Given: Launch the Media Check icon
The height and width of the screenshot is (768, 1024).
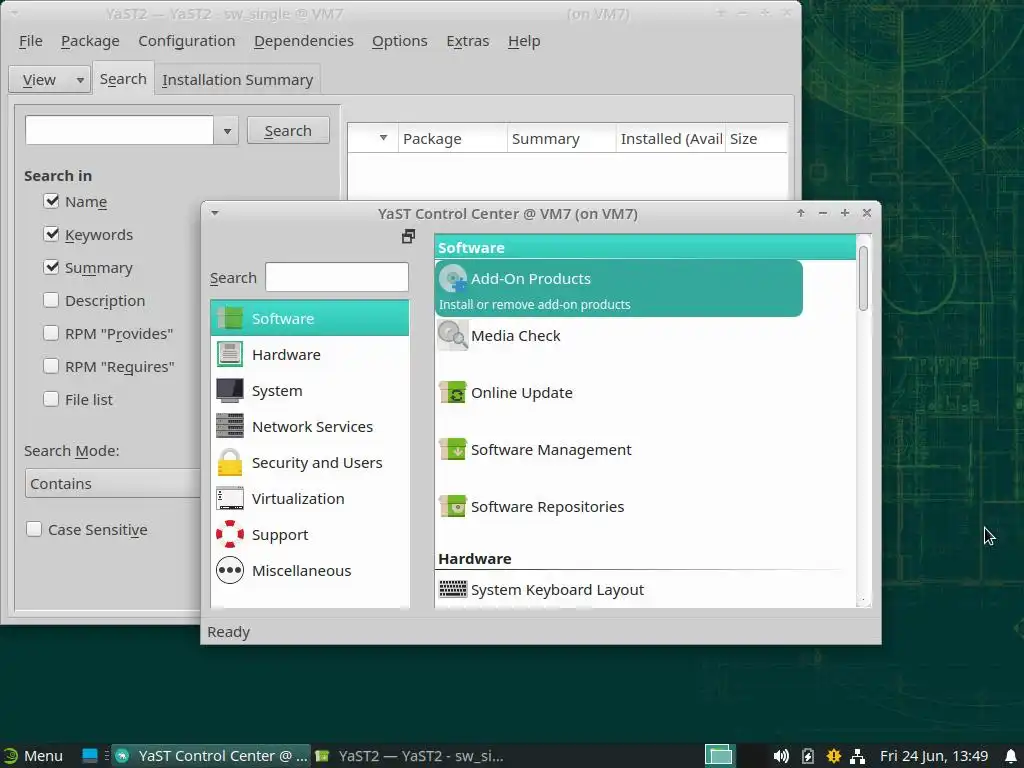Looking at the screenshot, I should click(453, 336).
